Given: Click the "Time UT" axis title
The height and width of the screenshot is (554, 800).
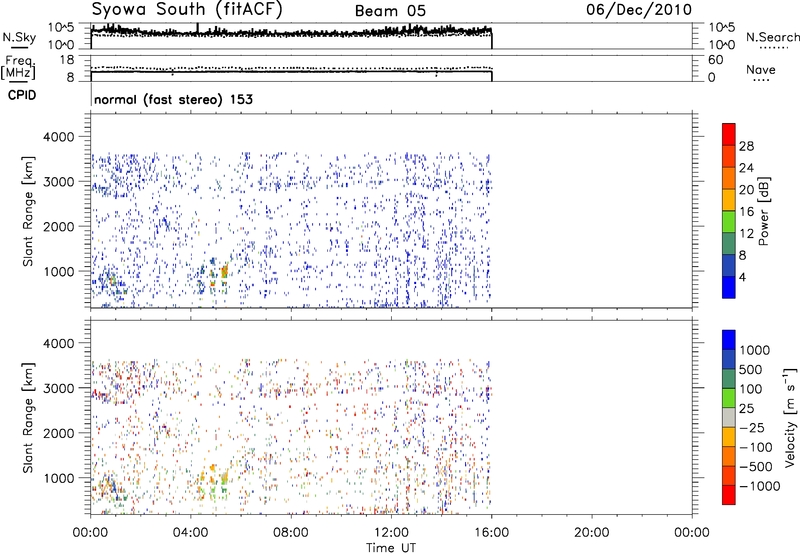Looking at the screenshot, I should click(391, 548).
